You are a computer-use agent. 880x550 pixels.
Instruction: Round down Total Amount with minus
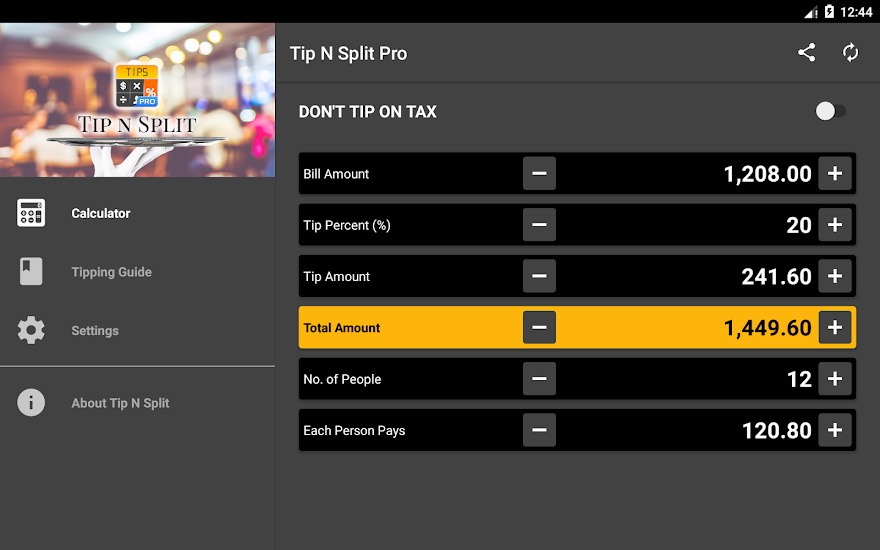click(x=539, y=327)
